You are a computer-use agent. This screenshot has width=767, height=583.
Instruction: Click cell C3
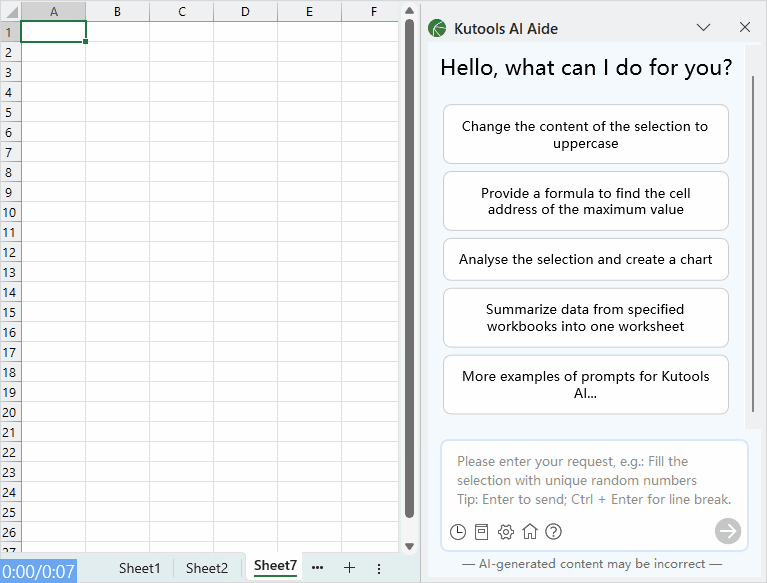point(181,72)
